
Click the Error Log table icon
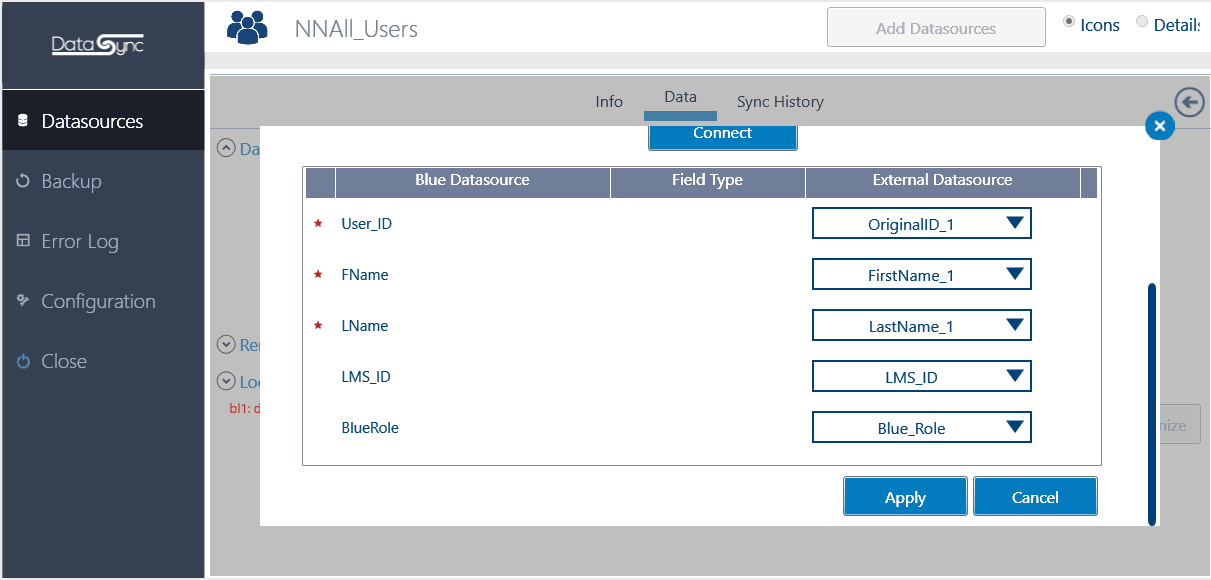[23, 241]
